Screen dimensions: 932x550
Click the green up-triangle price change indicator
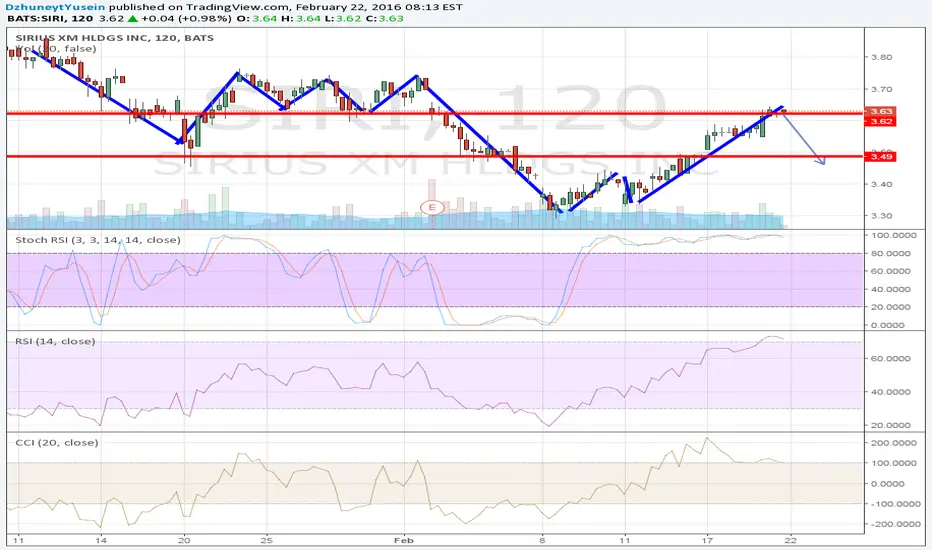[133, 18]
